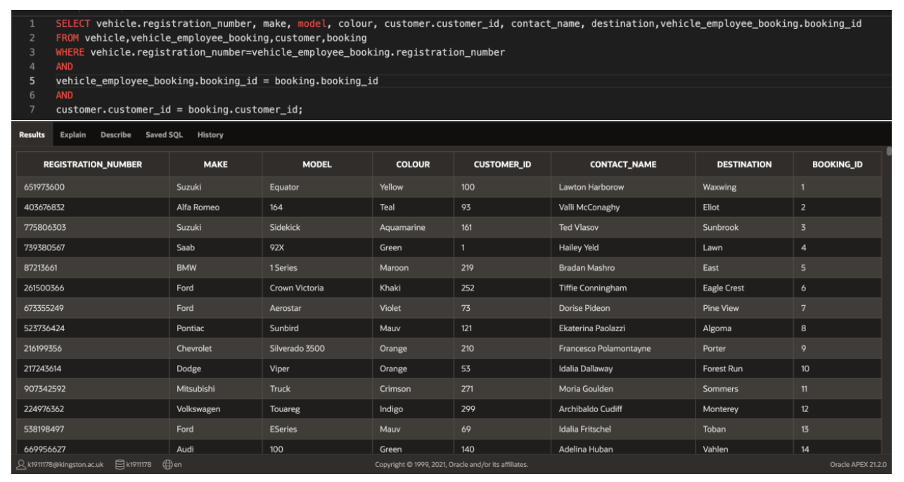Click the globe language icon
Image resolution: width=904 pixels, height=482 pixels.
point(167,464)
